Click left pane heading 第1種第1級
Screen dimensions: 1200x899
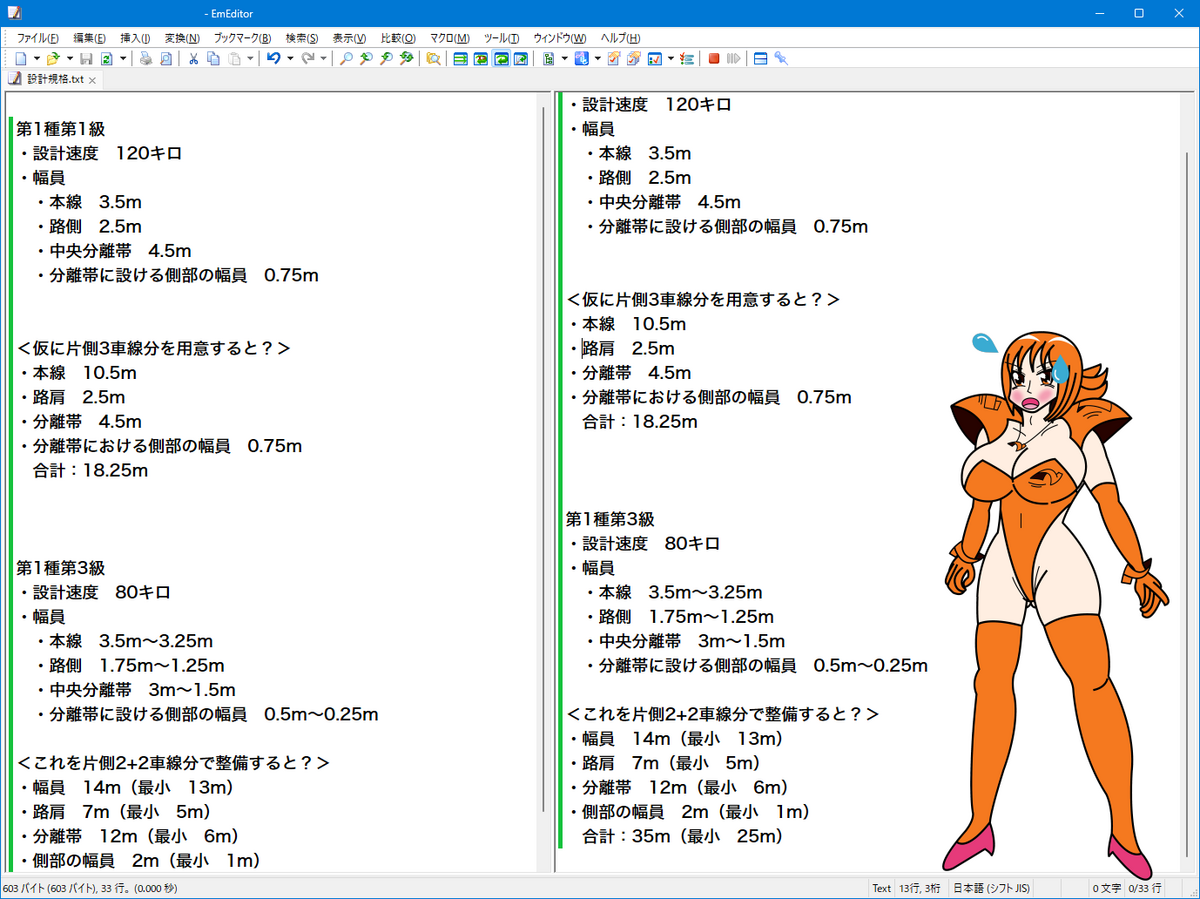60,129
